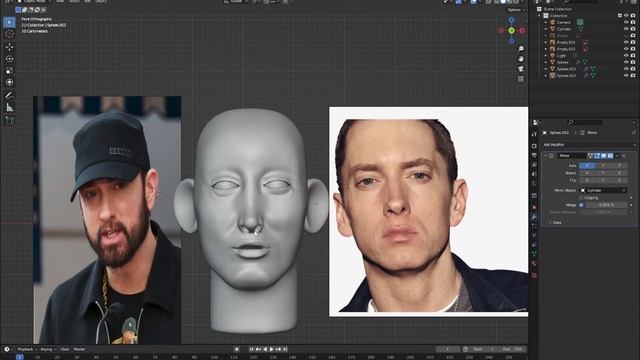
Task: Open the timeline View menu
Action: (x=64, y=349)
